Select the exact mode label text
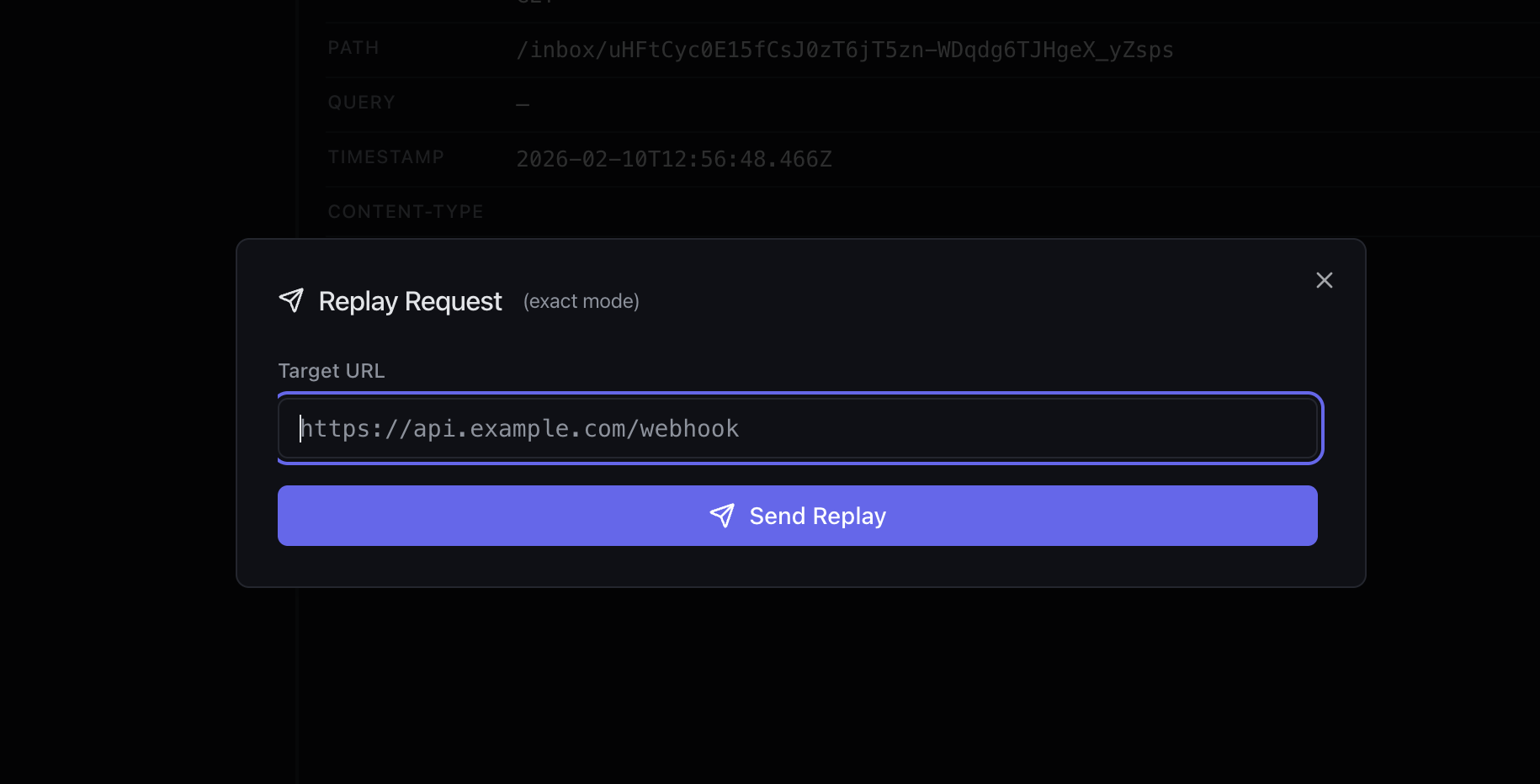The height and width of the screenshot is (784, 1540). (581, 301)
